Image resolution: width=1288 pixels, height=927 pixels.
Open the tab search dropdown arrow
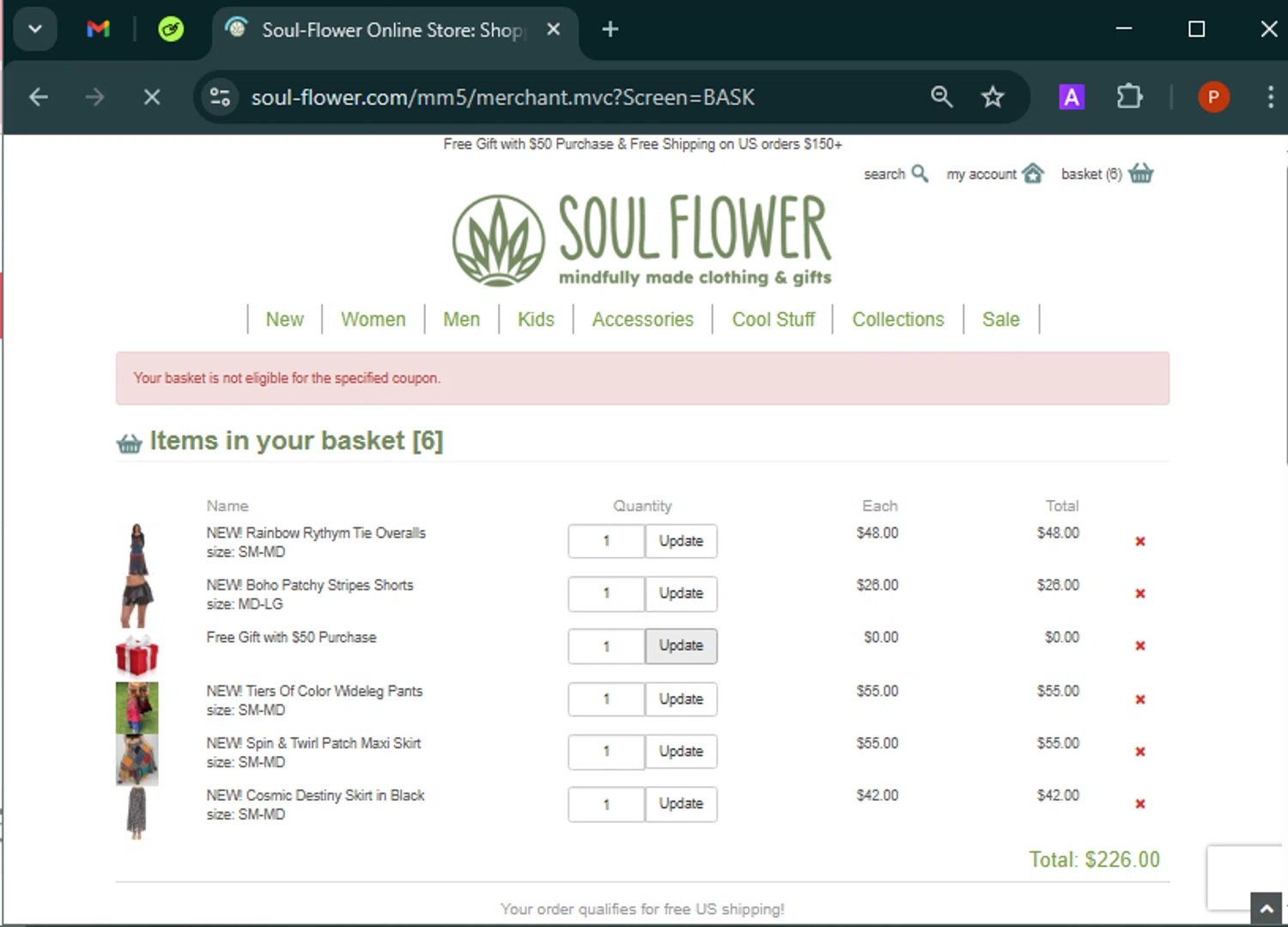coord(35,29)
